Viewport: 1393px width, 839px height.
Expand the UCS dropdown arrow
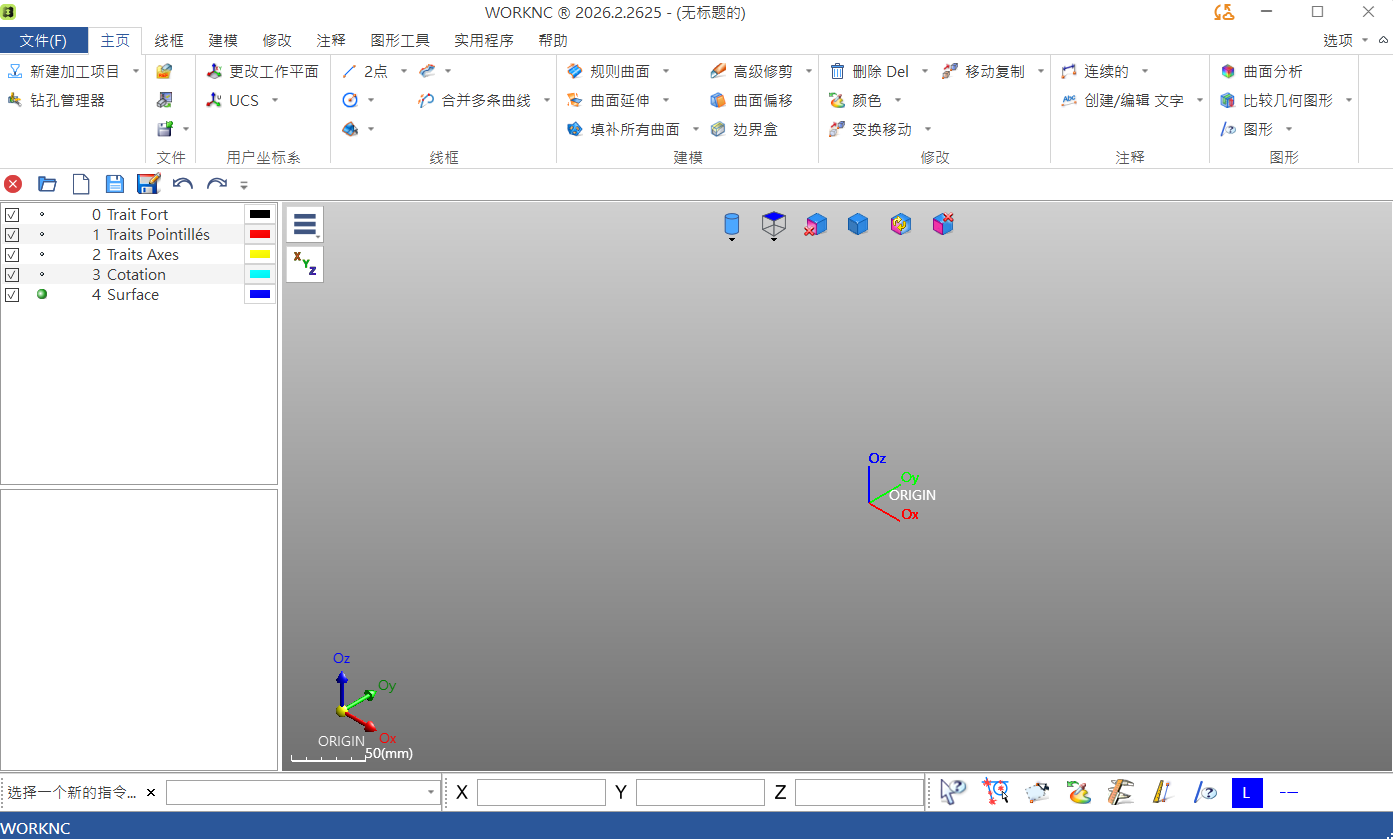(275, 101)
